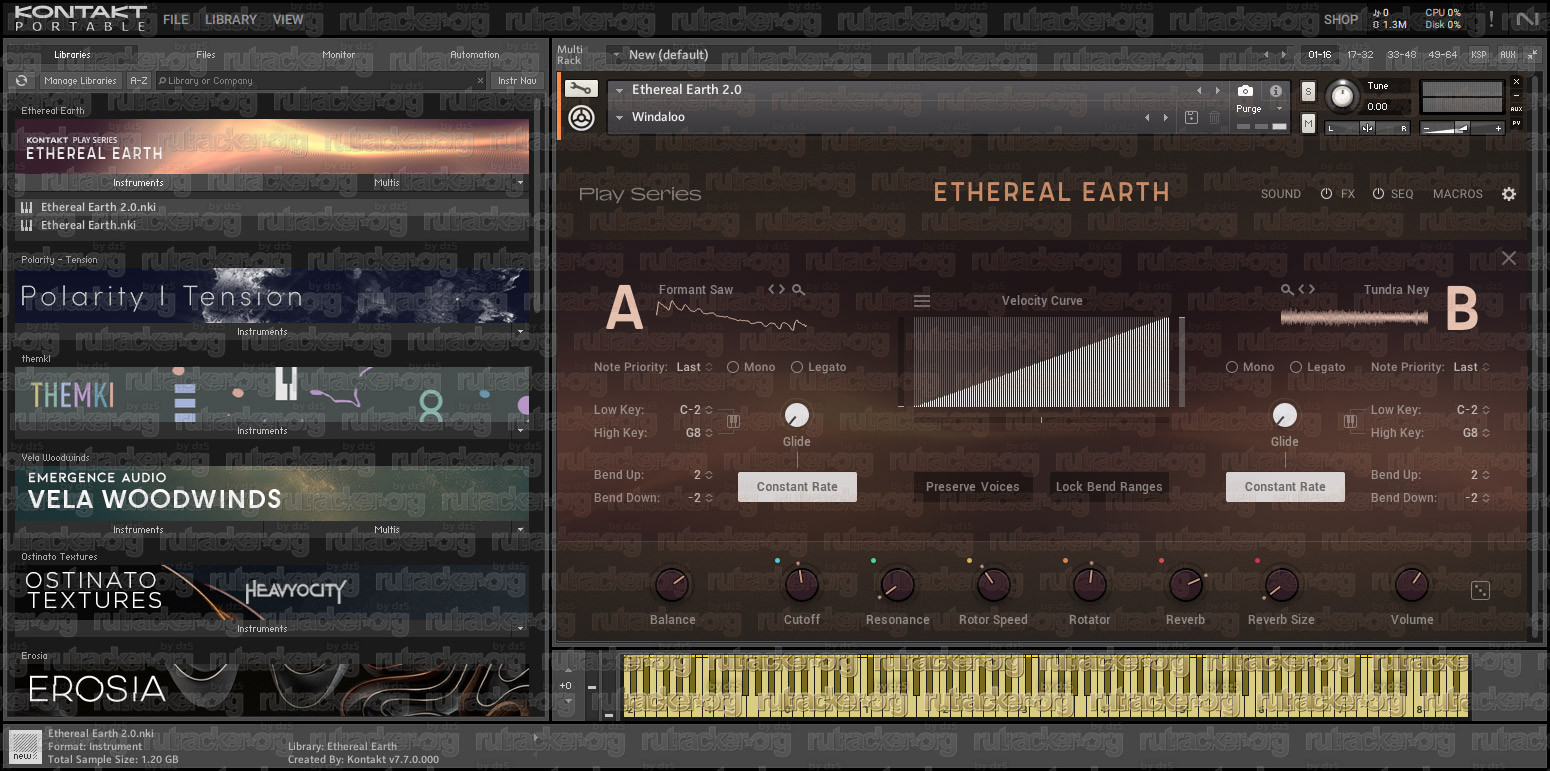
Task: Open the VIEW menu
Action: pos(288,19)
